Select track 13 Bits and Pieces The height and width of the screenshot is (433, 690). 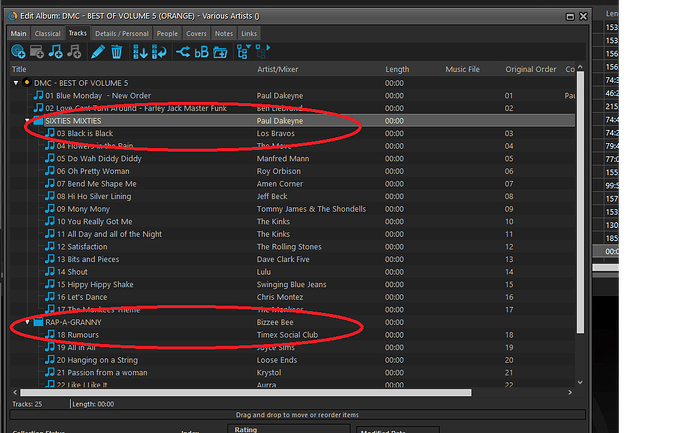(x=88, y=259)
